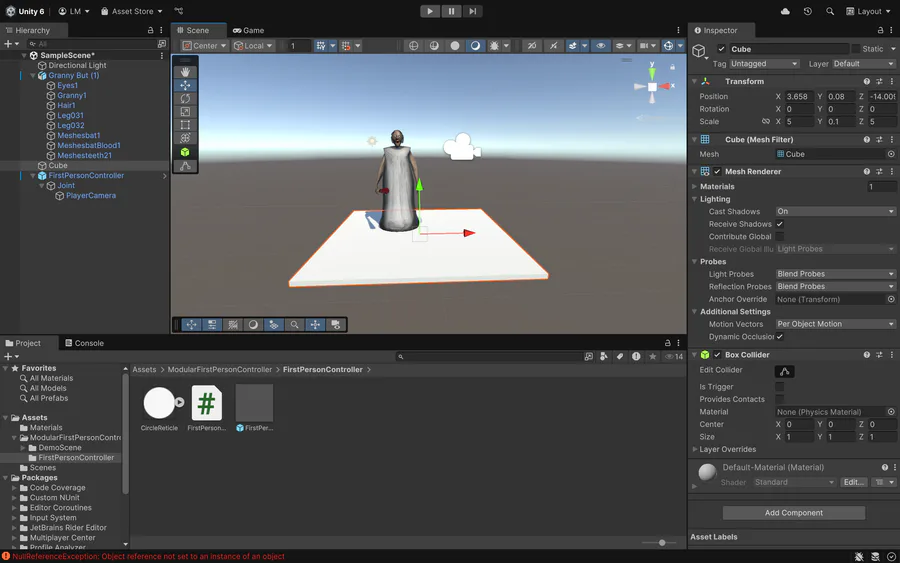Screen dimensions: 900x563
Task: Click Position X value field
Action: 799,96
